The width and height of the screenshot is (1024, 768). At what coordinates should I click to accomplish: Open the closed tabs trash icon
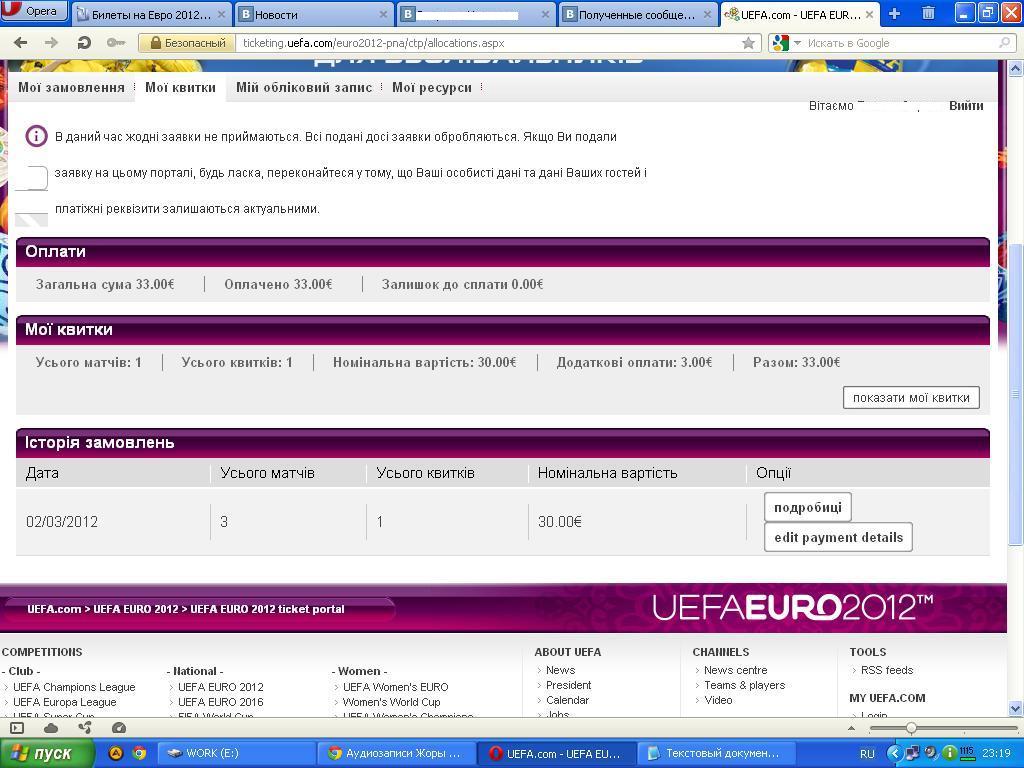928,14
